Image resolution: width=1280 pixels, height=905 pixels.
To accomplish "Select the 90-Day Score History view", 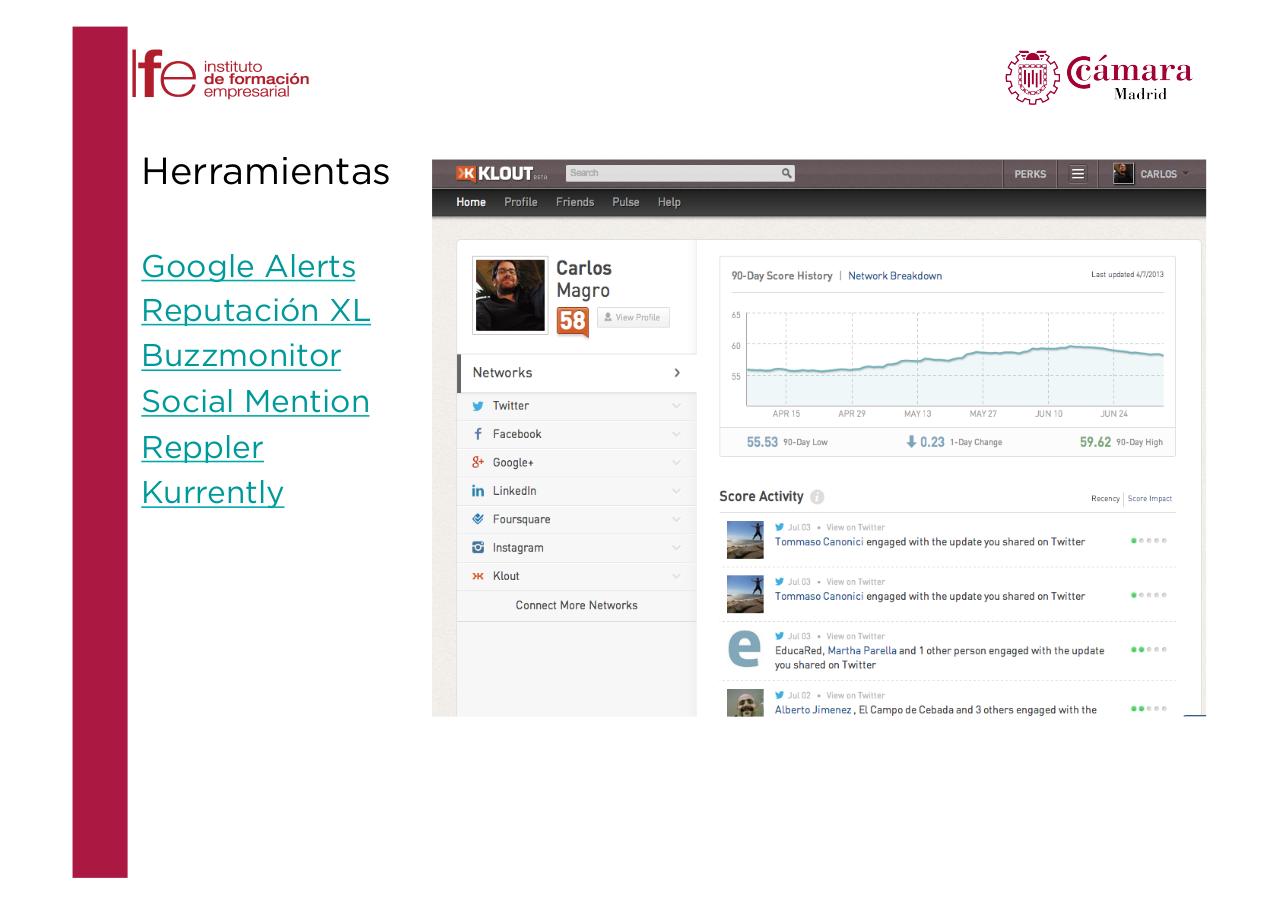I will click(x=781, y=276).
